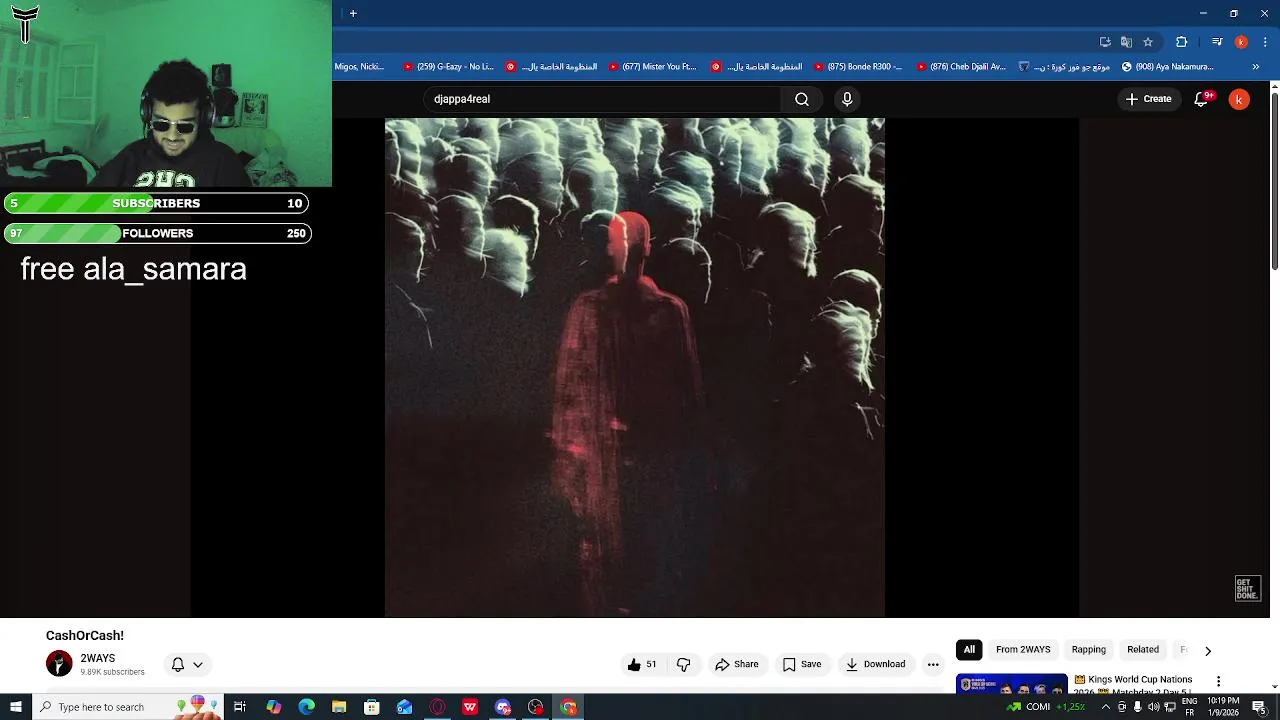Image resolution: width=1280 pixels, height=720 pixels.
Task: Open YouTube notifications bell
Action: [x=1202, y=99]
